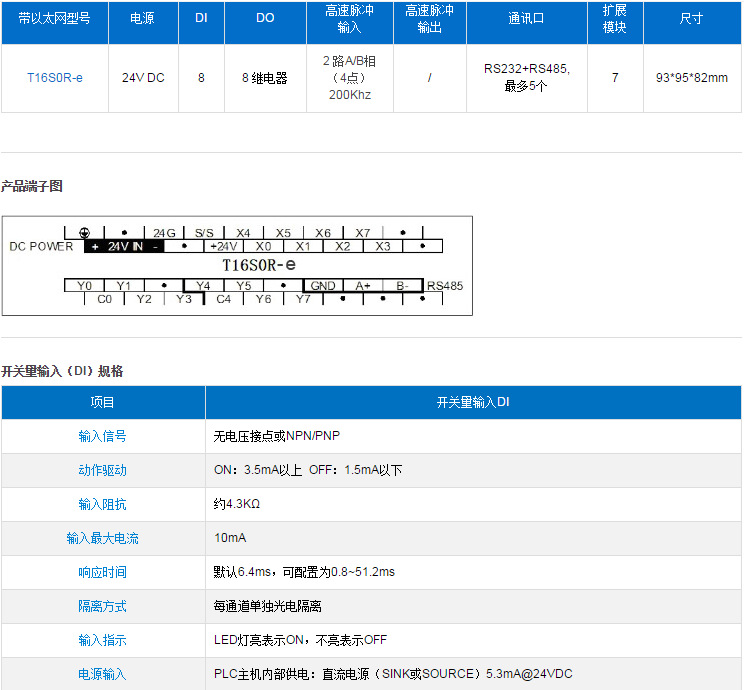Click the 约4.3KΩ impedance value

237,504
